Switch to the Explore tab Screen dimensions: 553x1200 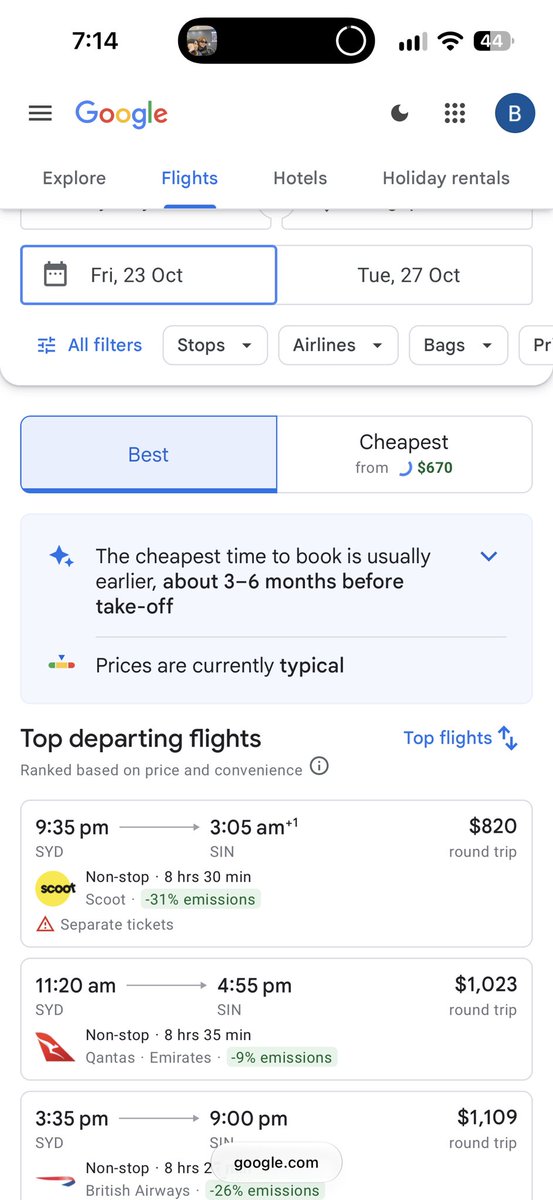click(74, 178)
